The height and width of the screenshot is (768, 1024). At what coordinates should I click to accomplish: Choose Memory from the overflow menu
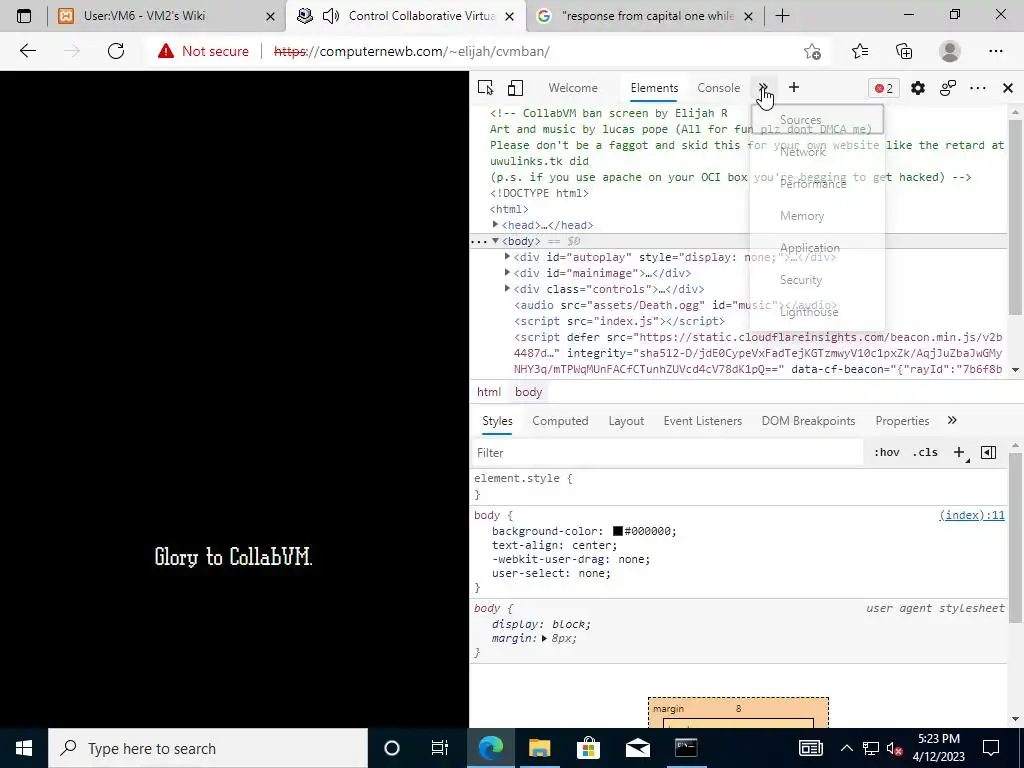(x=817, y=216)
